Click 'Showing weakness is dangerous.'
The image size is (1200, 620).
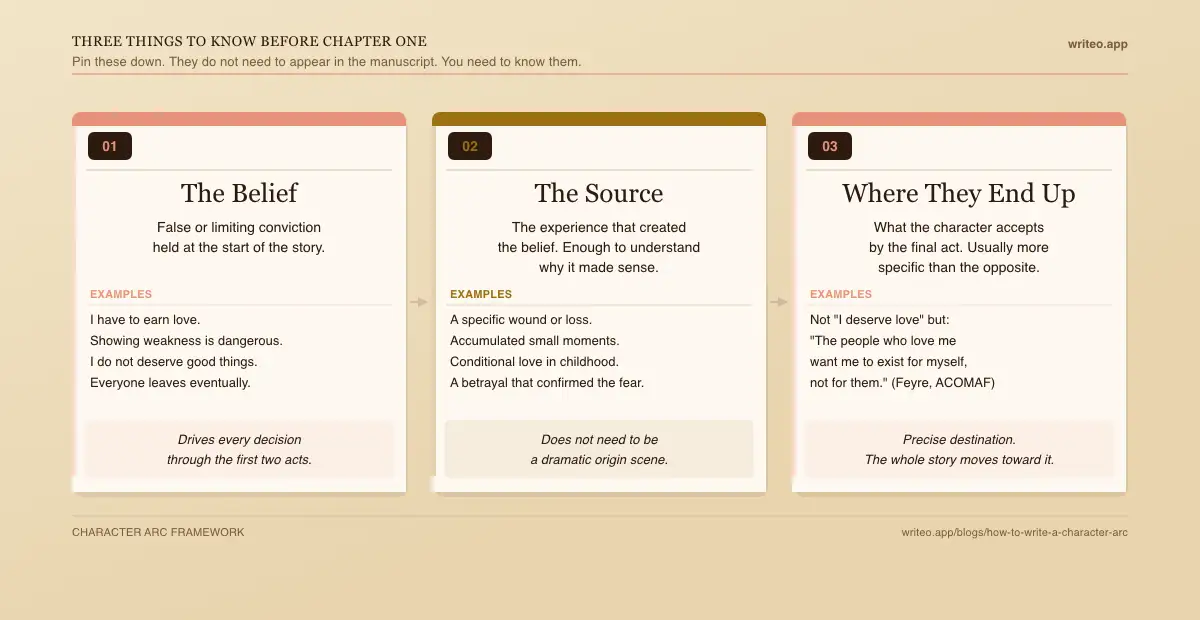coord(186,341)
